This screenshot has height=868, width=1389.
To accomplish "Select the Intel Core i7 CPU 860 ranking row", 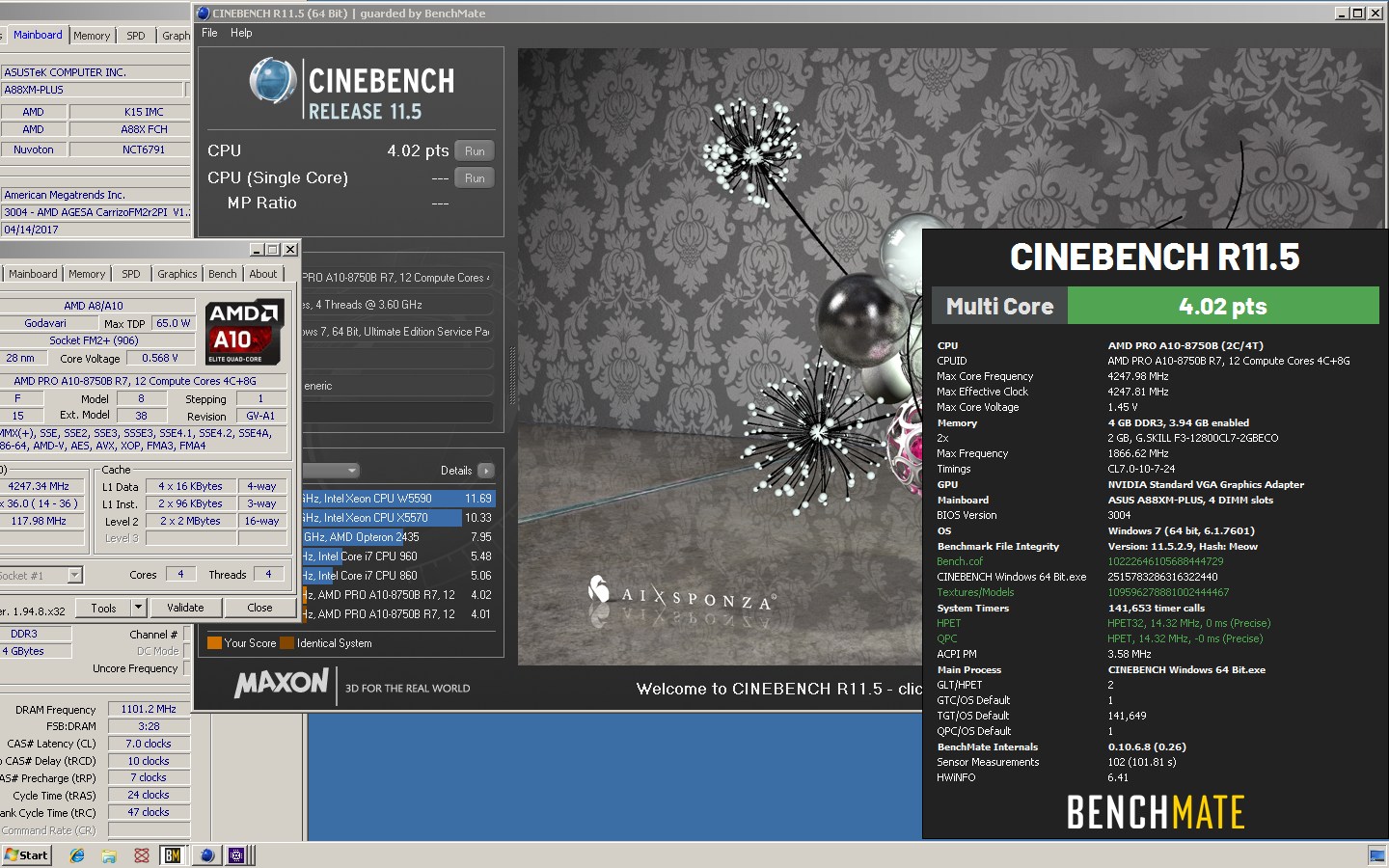I will (397, 576).
